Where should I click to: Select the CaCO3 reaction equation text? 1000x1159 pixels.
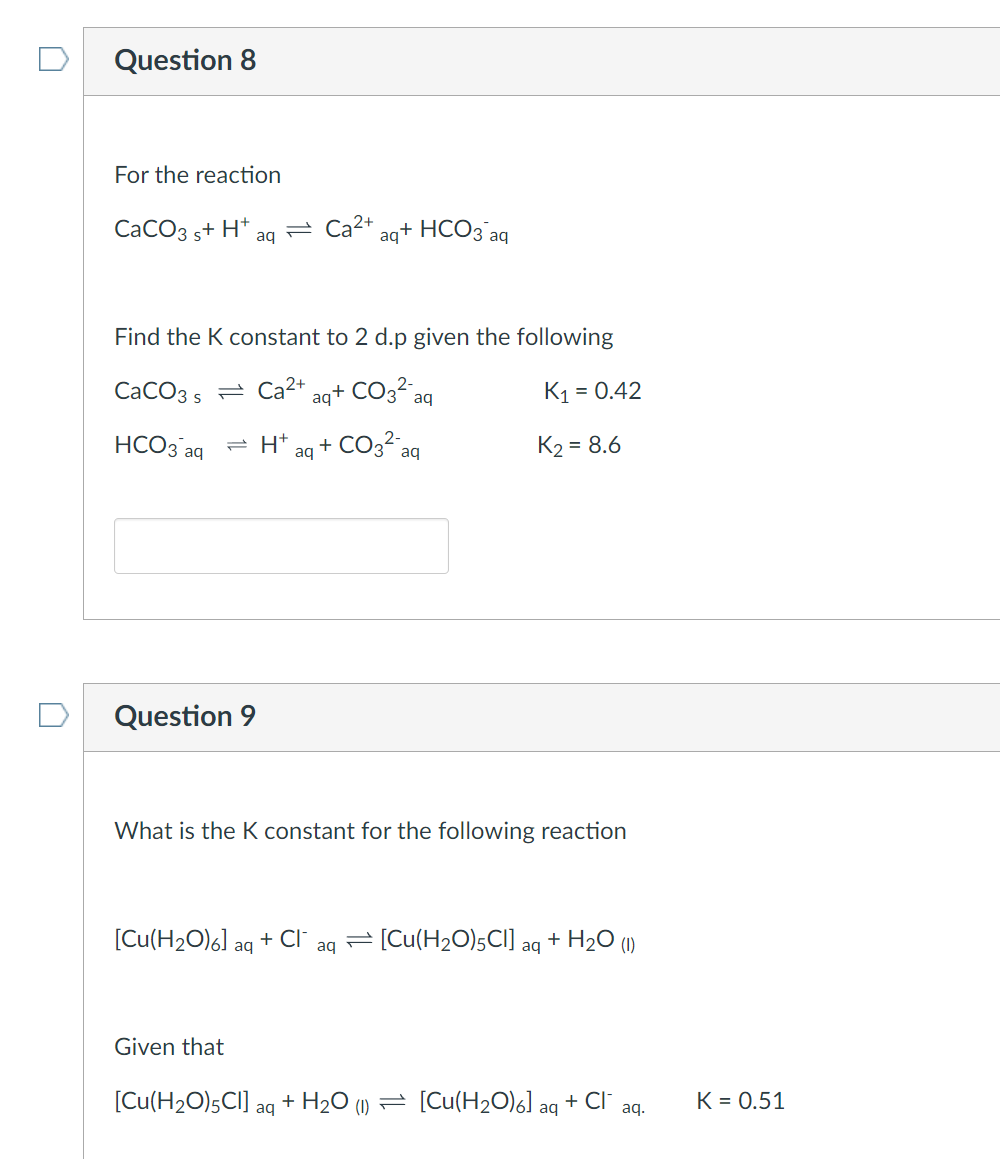(310, 229)
